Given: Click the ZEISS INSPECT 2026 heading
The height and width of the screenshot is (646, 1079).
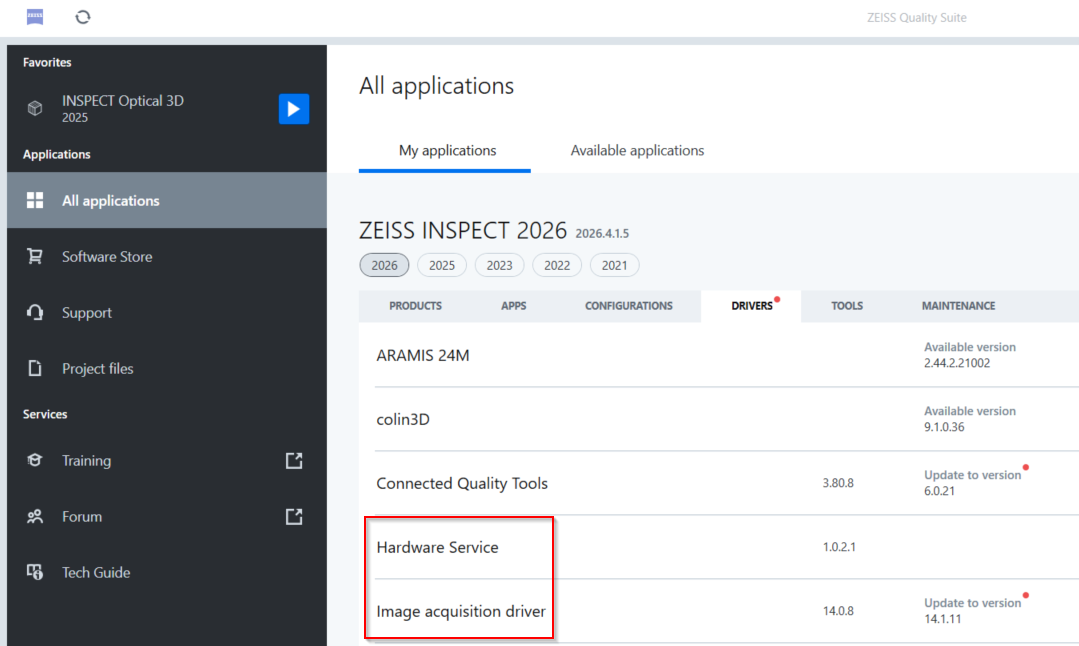Looking at the screenshot, I should pyautogui.click(x=463, y=230).
